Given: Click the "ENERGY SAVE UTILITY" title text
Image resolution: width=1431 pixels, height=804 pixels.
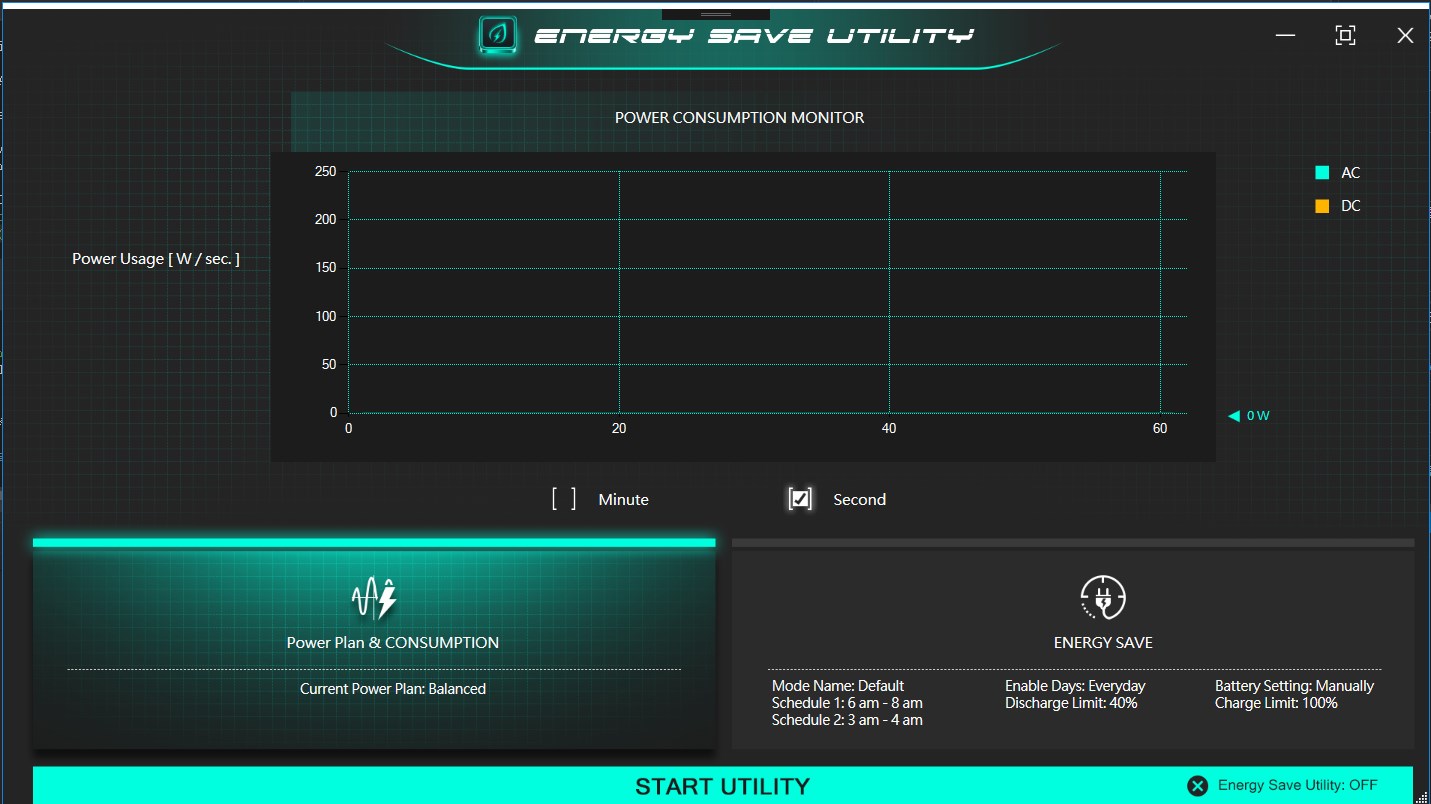Looking at the screenshot, I should (754, 36).
